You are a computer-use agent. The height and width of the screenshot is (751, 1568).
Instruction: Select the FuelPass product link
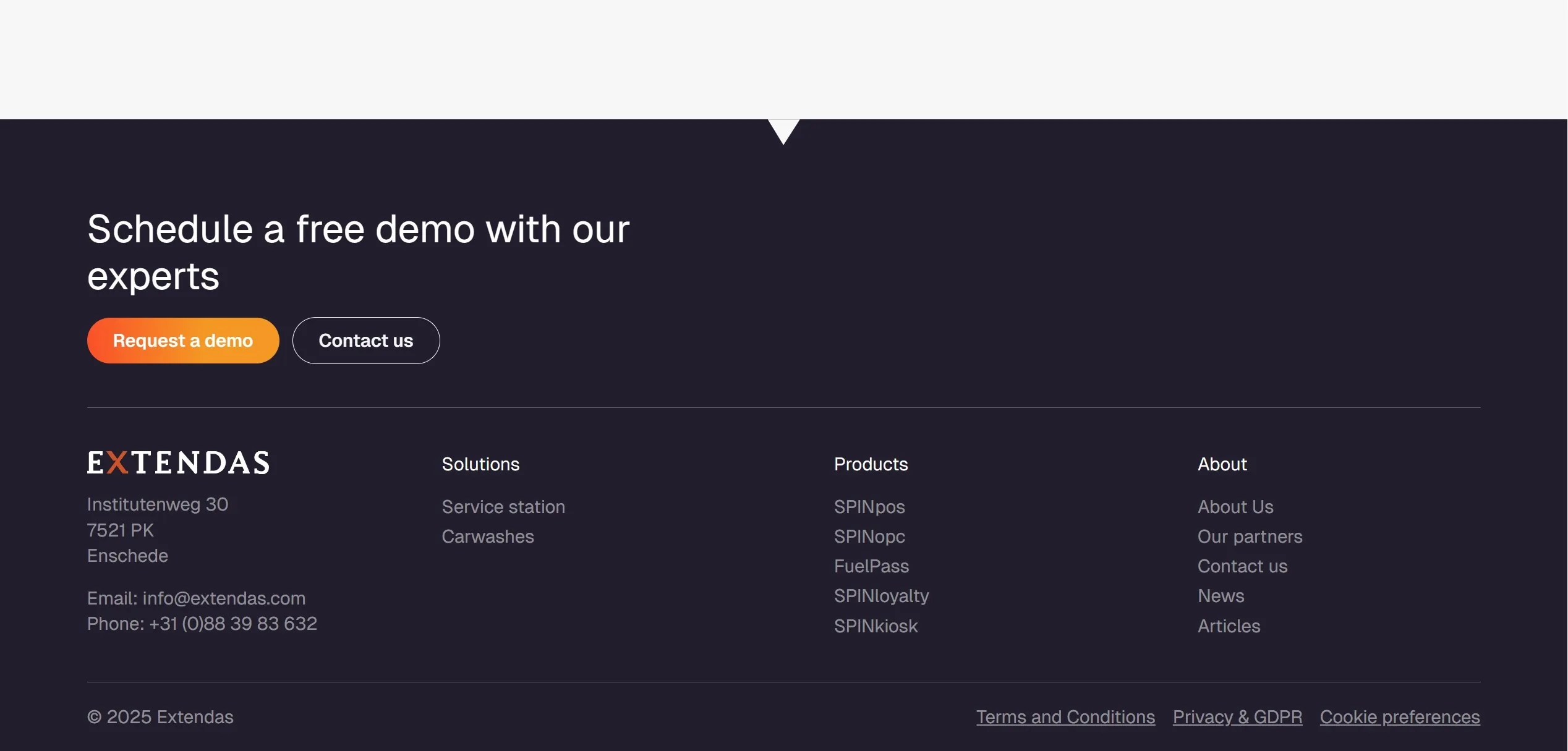(871, 566)
